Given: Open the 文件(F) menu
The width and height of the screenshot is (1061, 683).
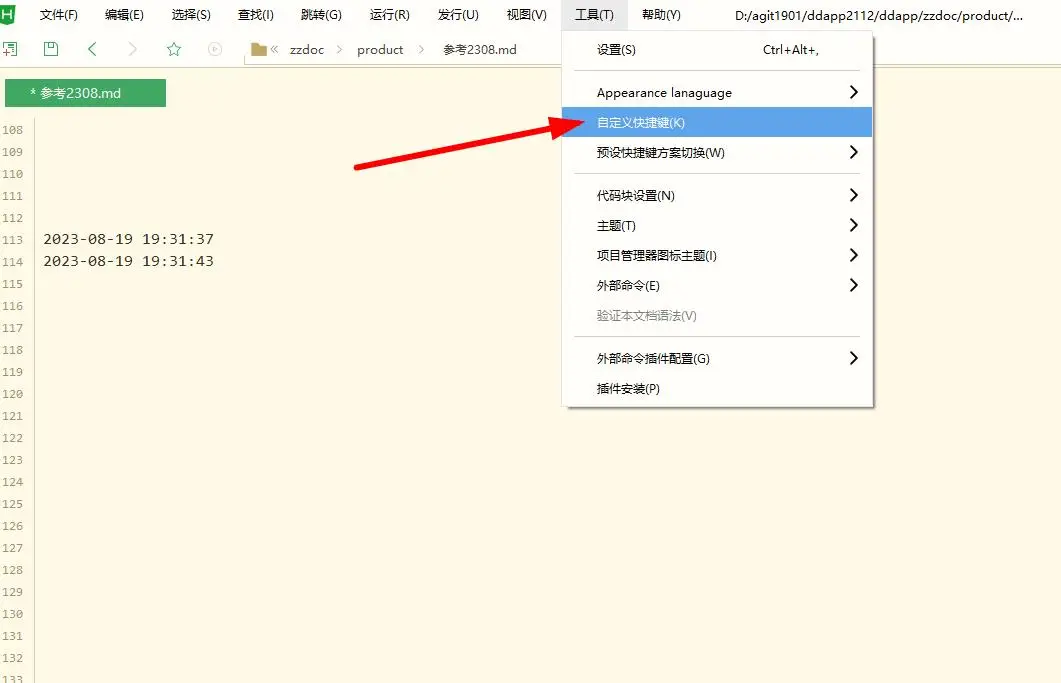Looking at the screenshot, I should [x=58, y=15].
